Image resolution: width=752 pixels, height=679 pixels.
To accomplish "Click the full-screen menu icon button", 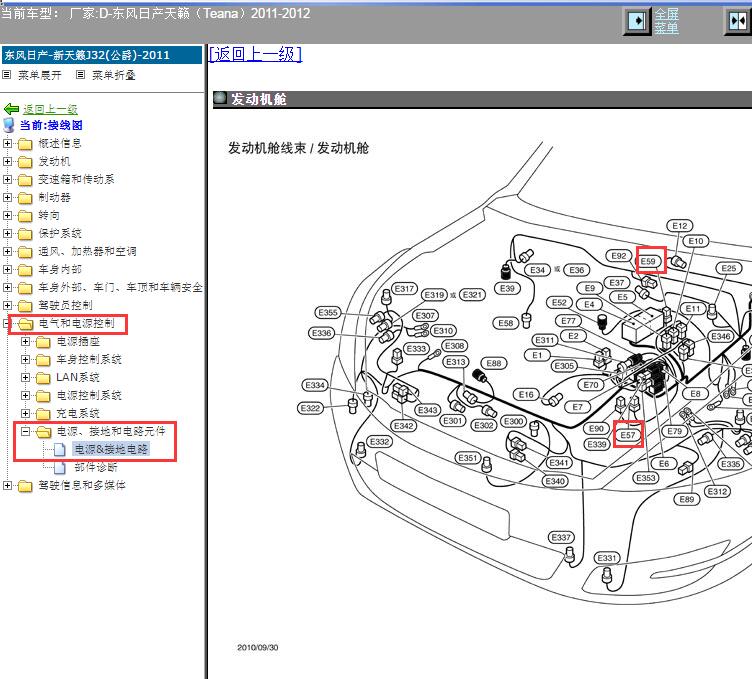I will point(637,21).
